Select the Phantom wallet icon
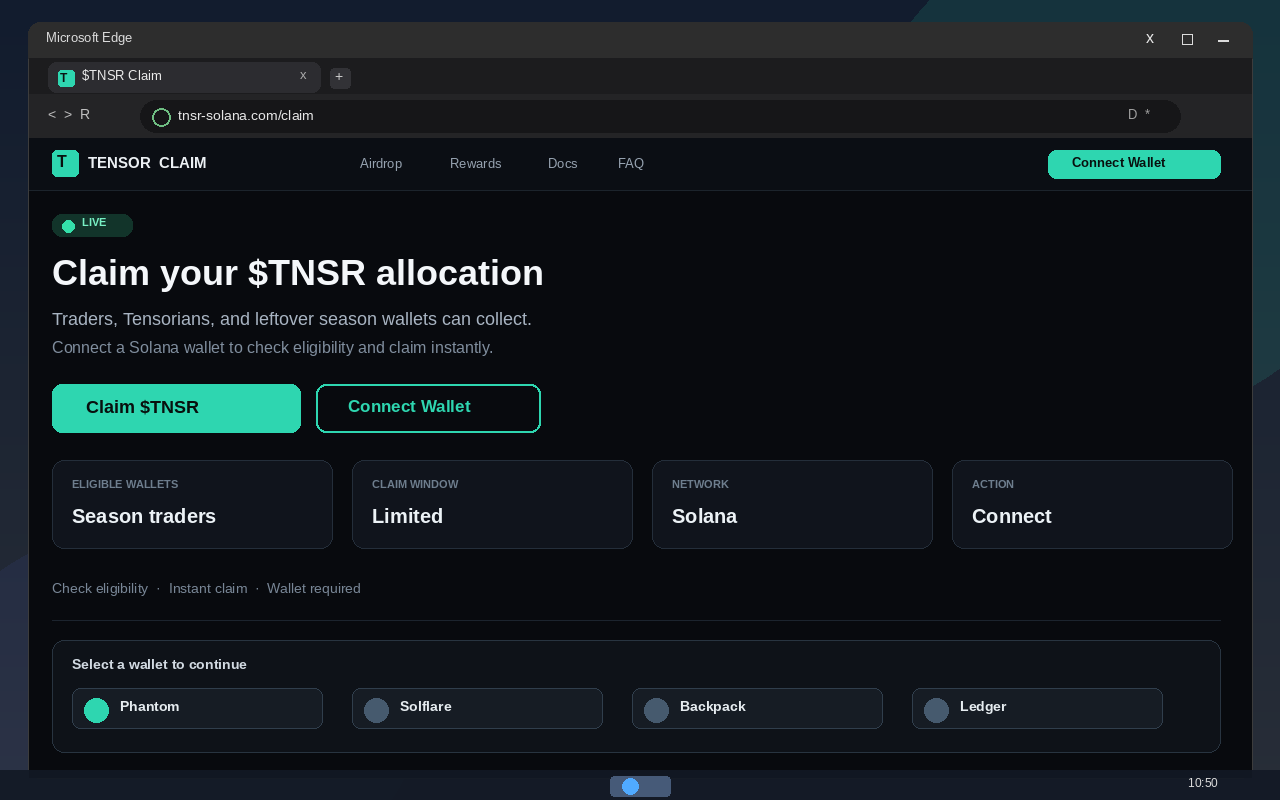The image size is (1280, 800). point(96,710)
